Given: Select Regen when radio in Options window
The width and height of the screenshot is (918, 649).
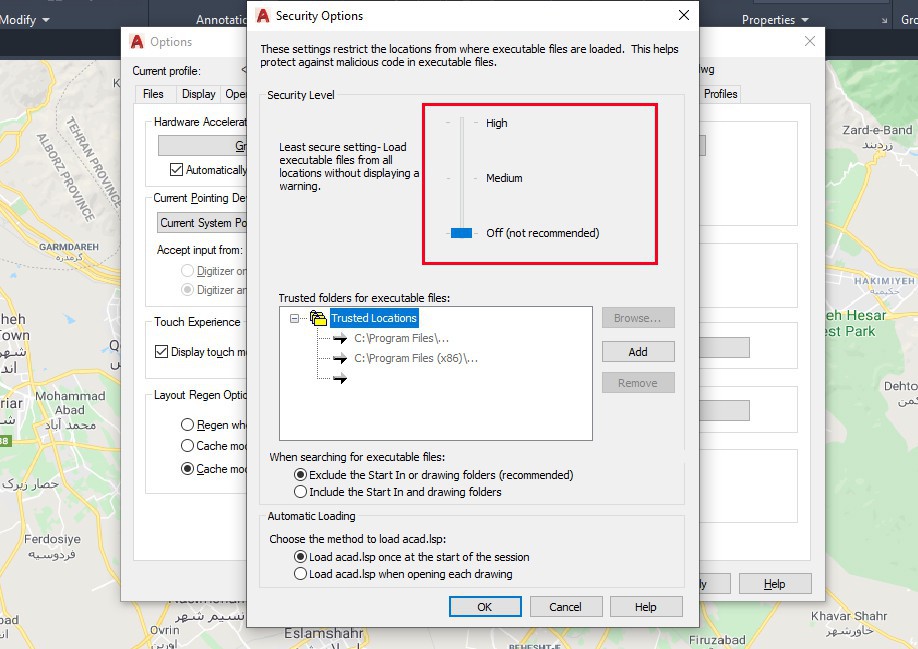Looking at the screenshot, I should 187,425.
